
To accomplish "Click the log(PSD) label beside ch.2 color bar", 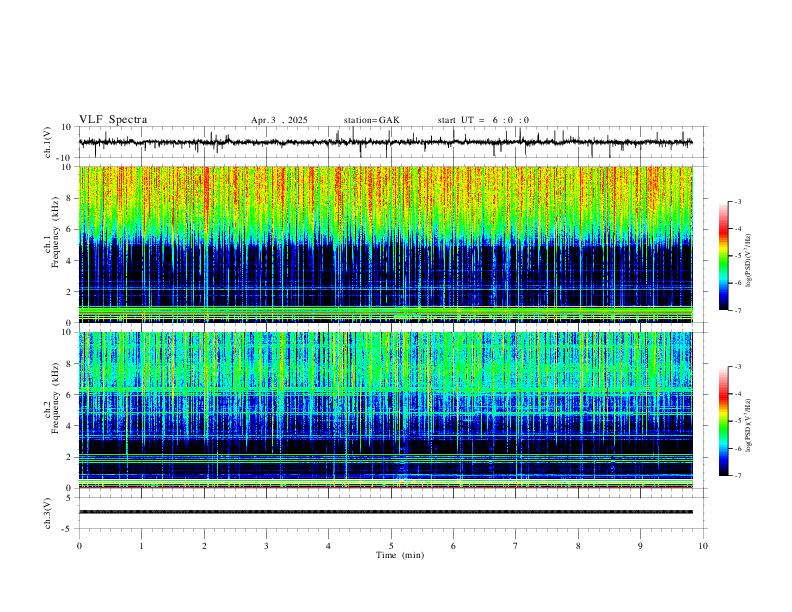I will tap(748, 425).
